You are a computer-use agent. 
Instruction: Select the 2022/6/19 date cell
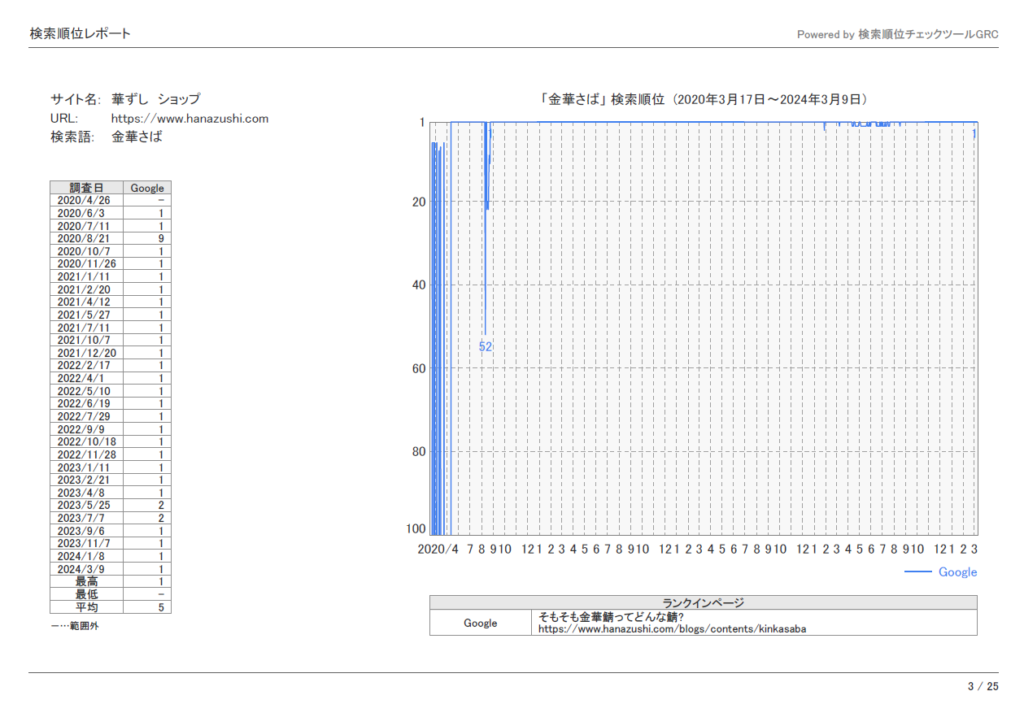86,404
